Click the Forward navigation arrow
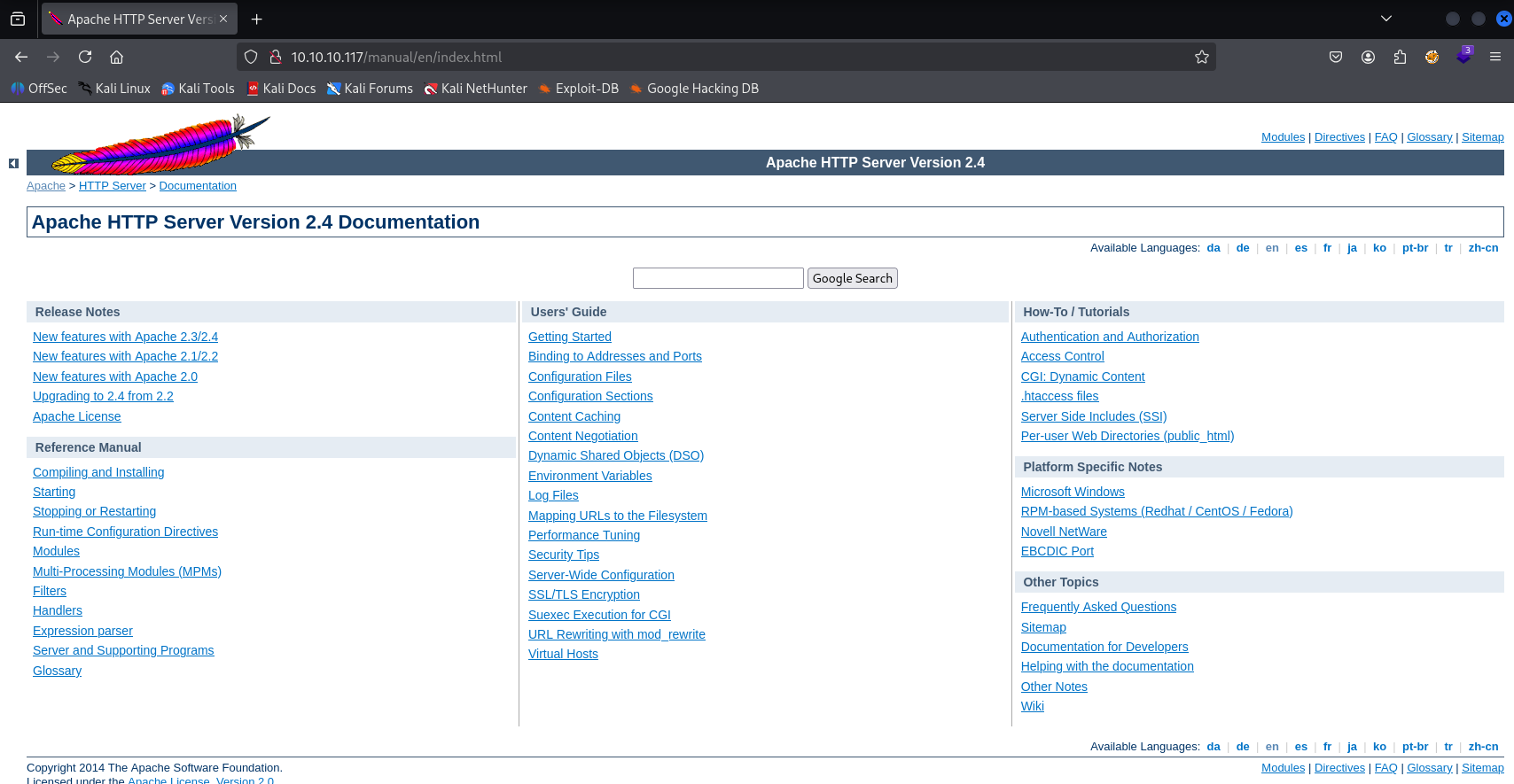 click(53, 57)
